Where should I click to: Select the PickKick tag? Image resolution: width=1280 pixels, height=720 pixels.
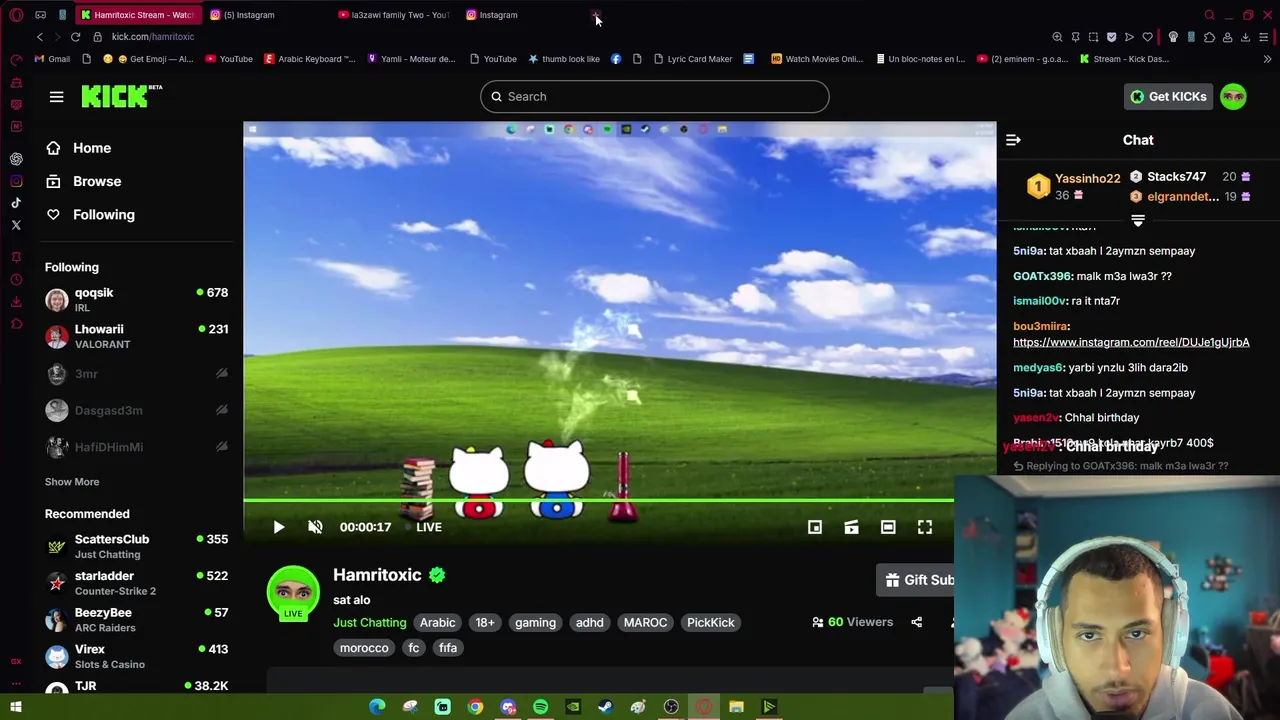[x=711, y=622]
